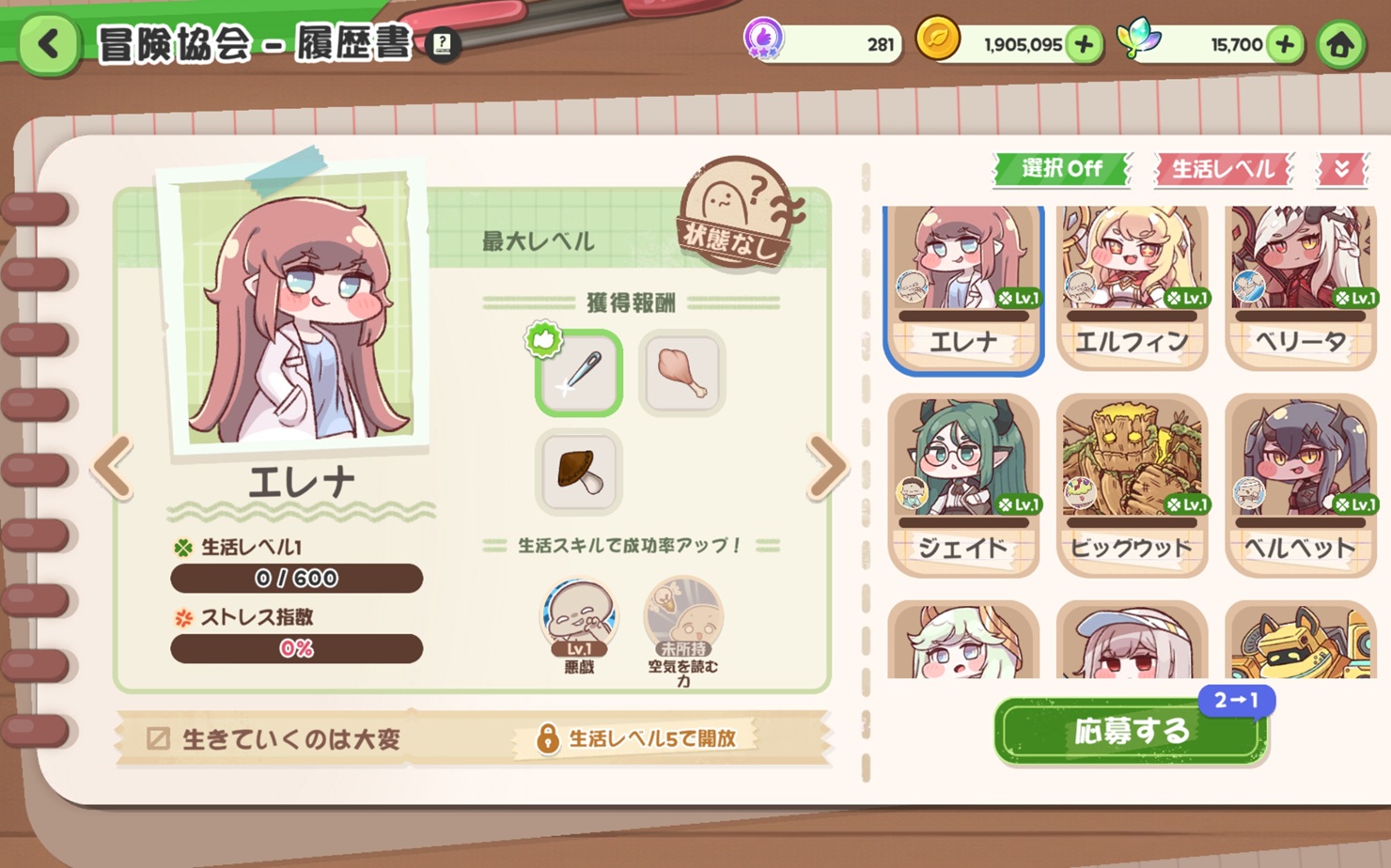1391x868 pixels.
Task: Choose the ジェイド character card
Action: click(x=963, y=484)
